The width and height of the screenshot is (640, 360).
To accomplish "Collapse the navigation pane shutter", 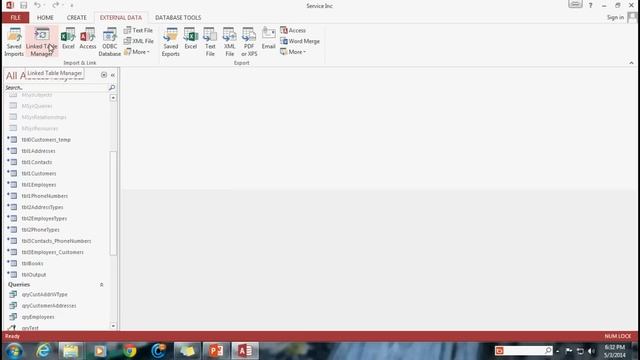I will coord(113,75).
